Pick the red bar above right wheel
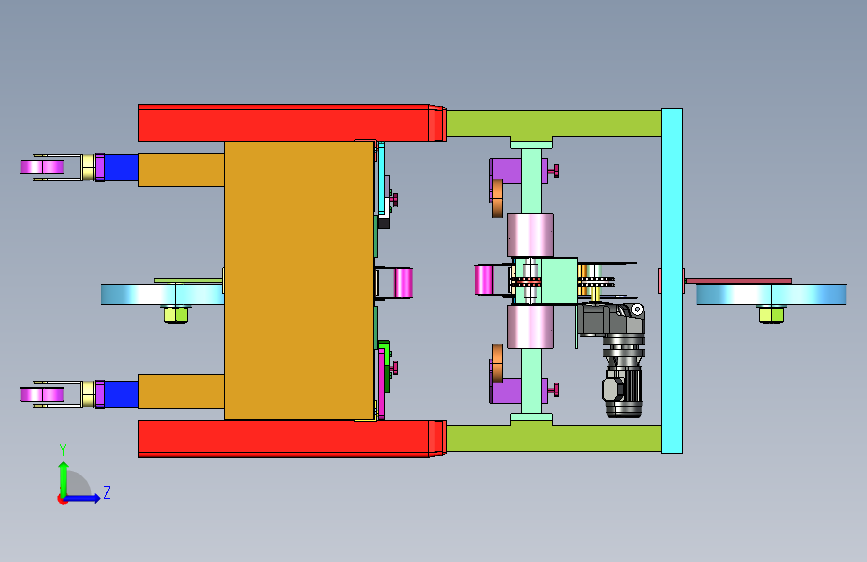The height and width of the screenshot is (562, 867). click(739, 281)
